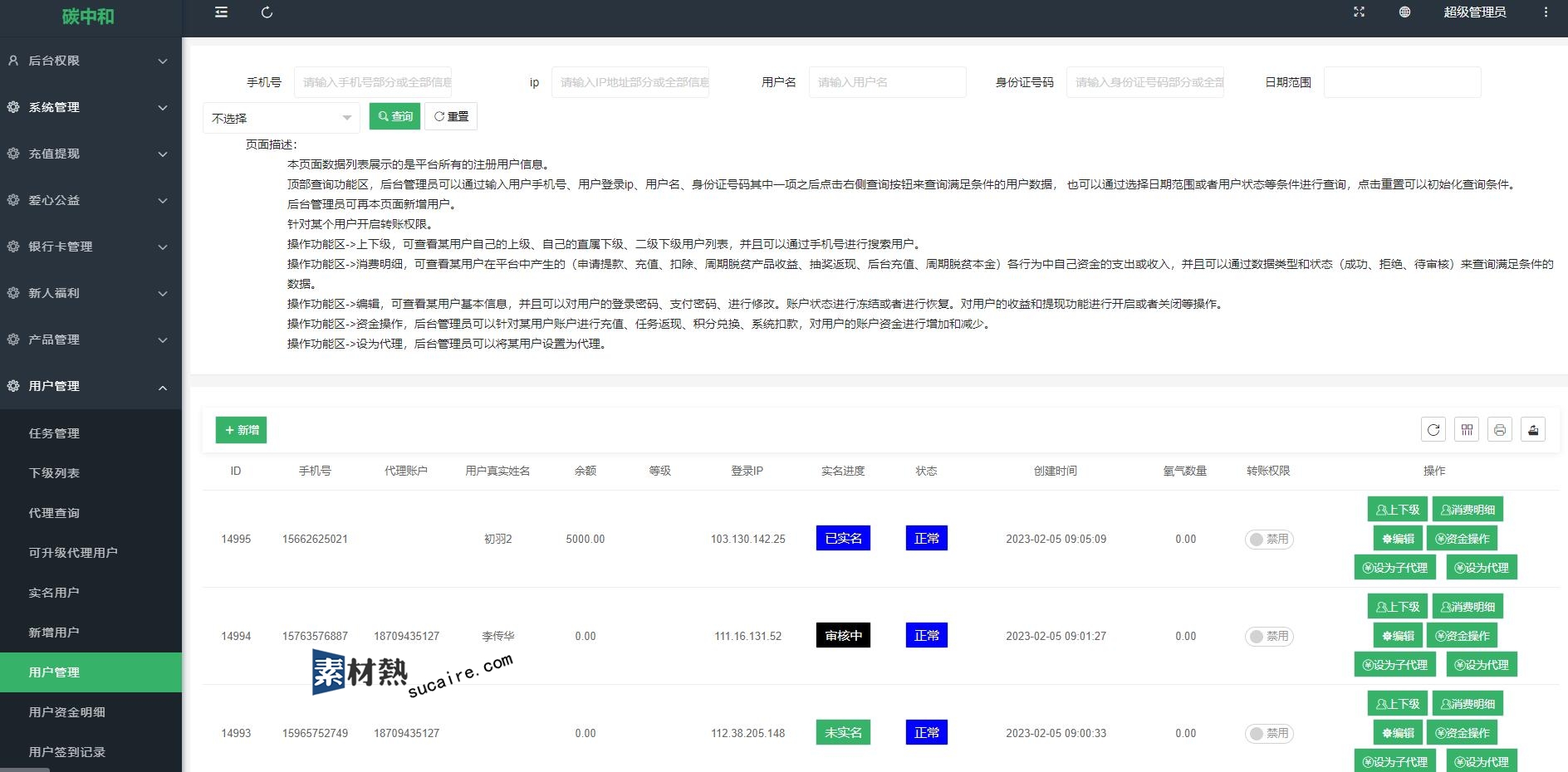
Task: Select the highlighted 用户管理 submenu item
Action: [91, 672]
